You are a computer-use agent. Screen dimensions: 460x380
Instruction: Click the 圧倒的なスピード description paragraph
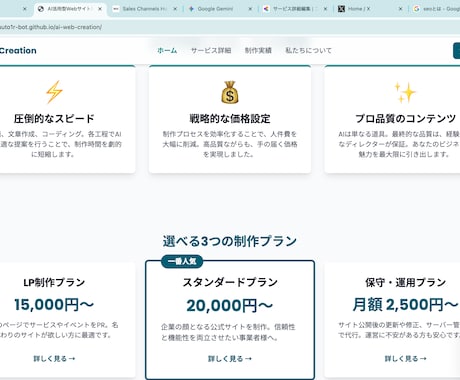click(x=61, y=144)
